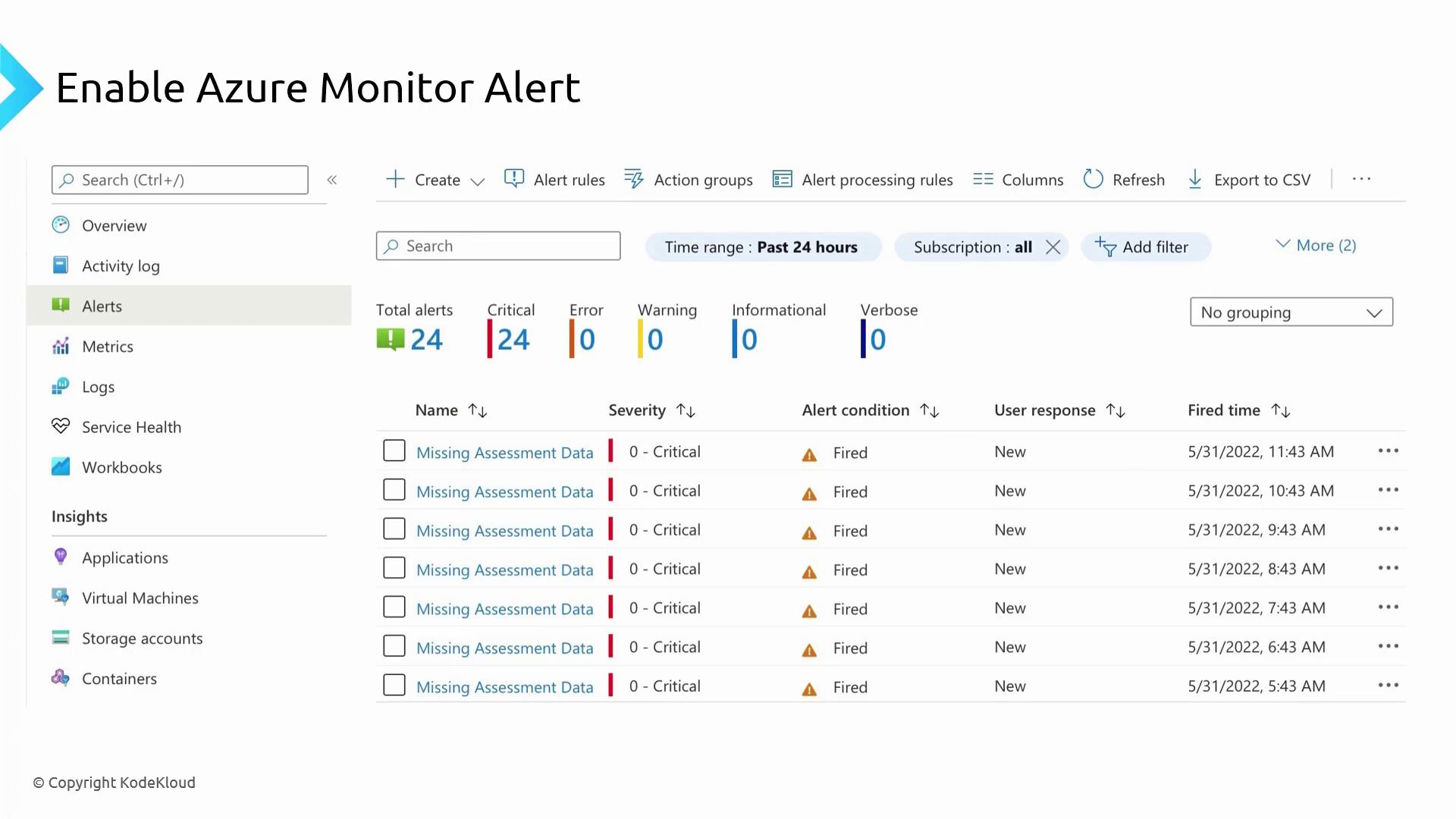
Task: Click the Export to CSV download icon
Action: [1194, 179]
